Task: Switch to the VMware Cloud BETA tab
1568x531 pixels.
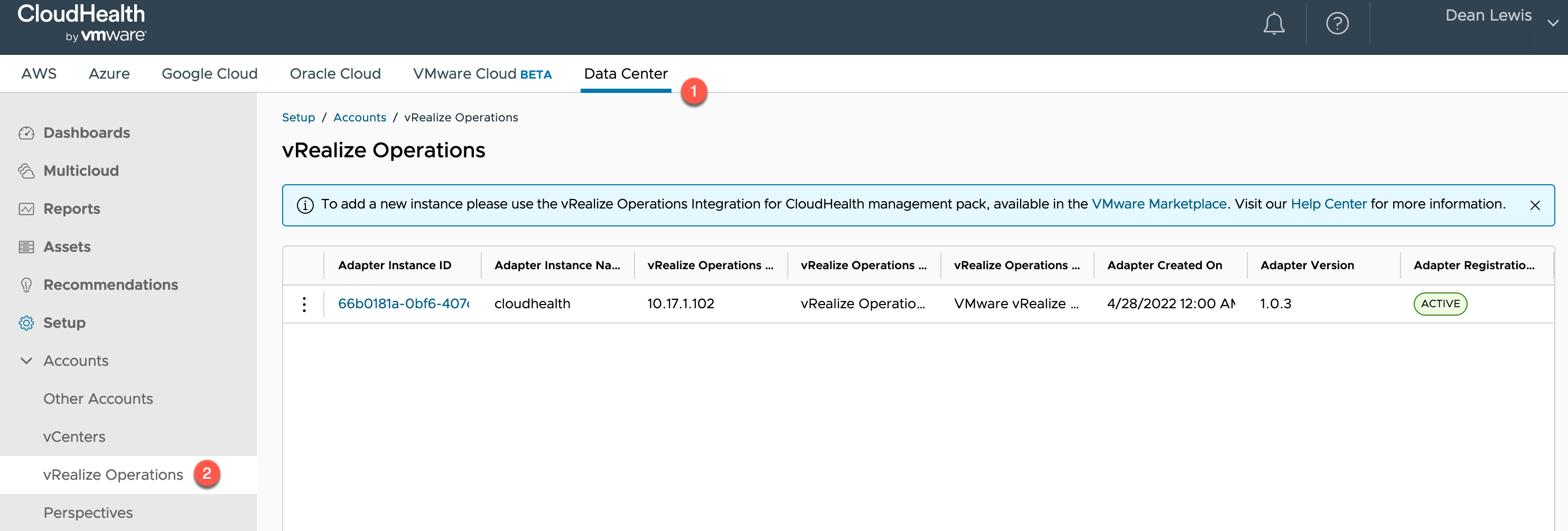Action: point(482,73)
